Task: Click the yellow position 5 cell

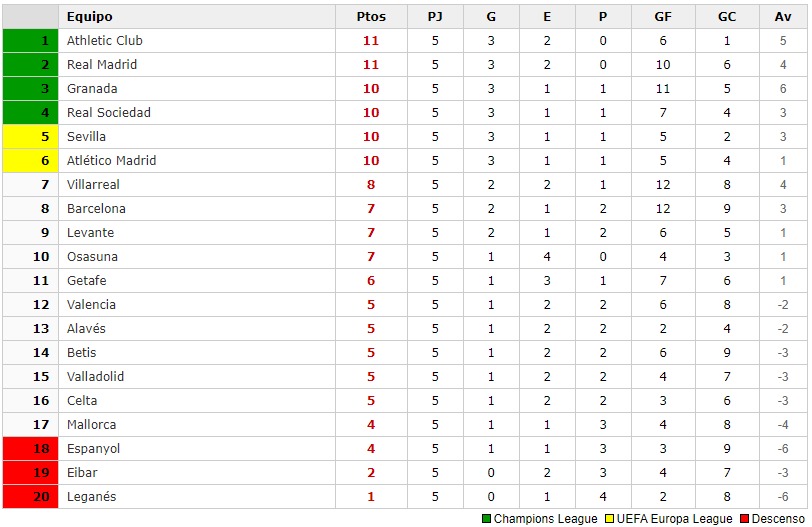Action: [x=31, y=137]
